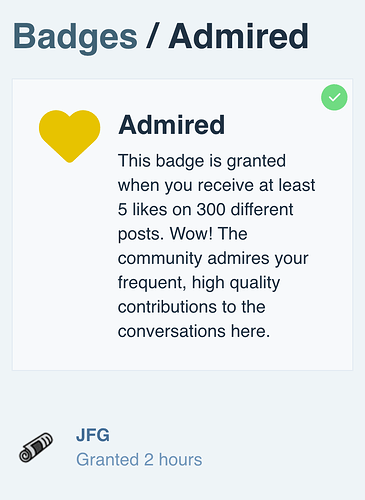The height and width of the screenshot is (500, 365).
Task: Open JFG's rolled newspaper avatar
Action: pyautogui.click(x=36, y=448)
